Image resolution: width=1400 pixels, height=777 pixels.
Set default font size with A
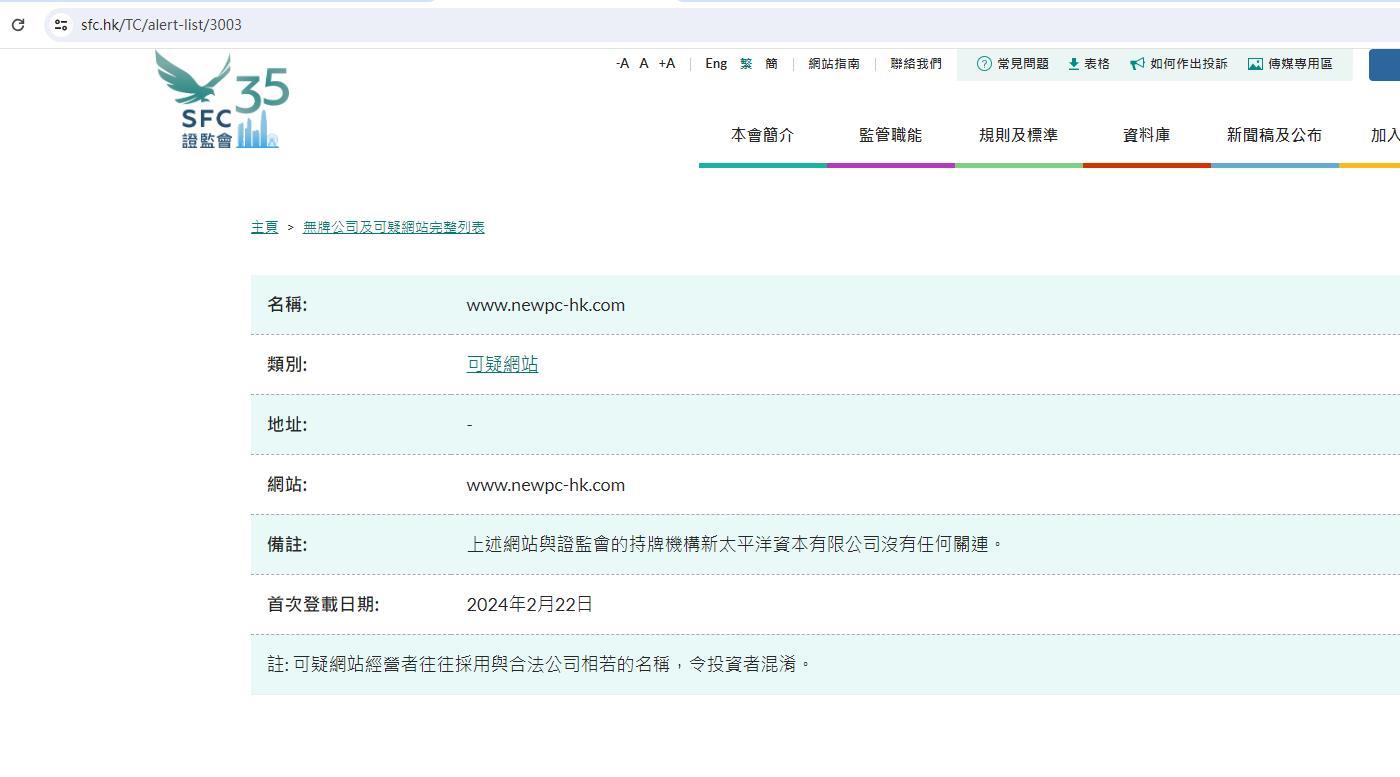point(644,64)
